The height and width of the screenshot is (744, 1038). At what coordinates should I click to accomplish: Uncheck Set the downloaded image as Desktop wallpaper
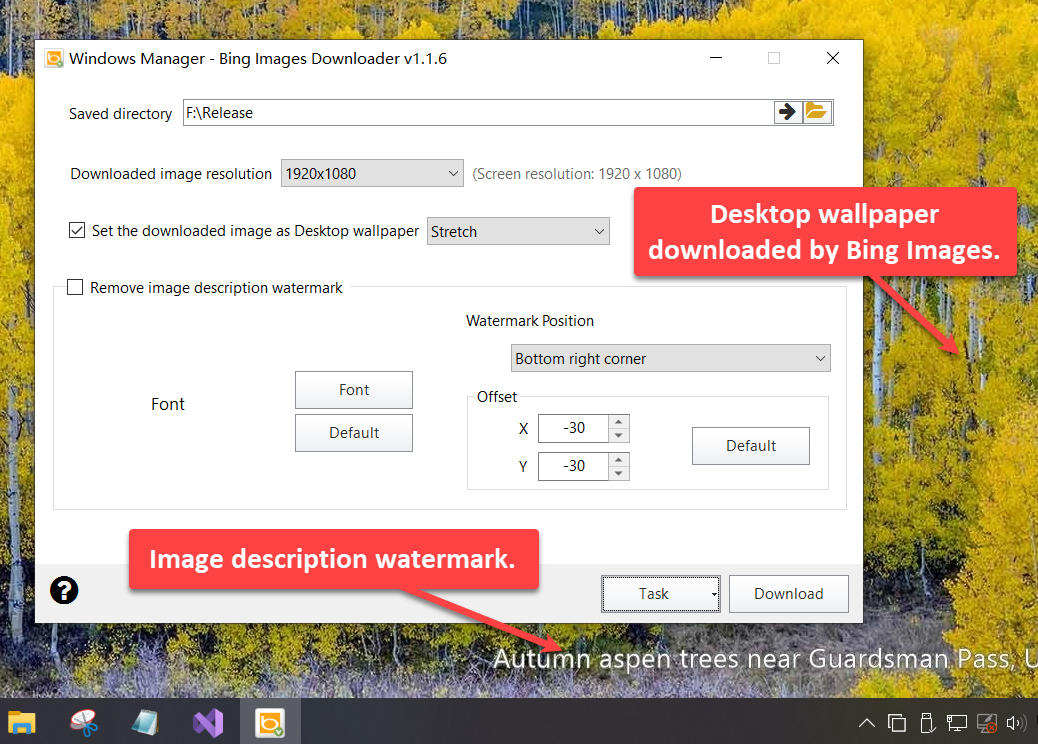[77, 230]
